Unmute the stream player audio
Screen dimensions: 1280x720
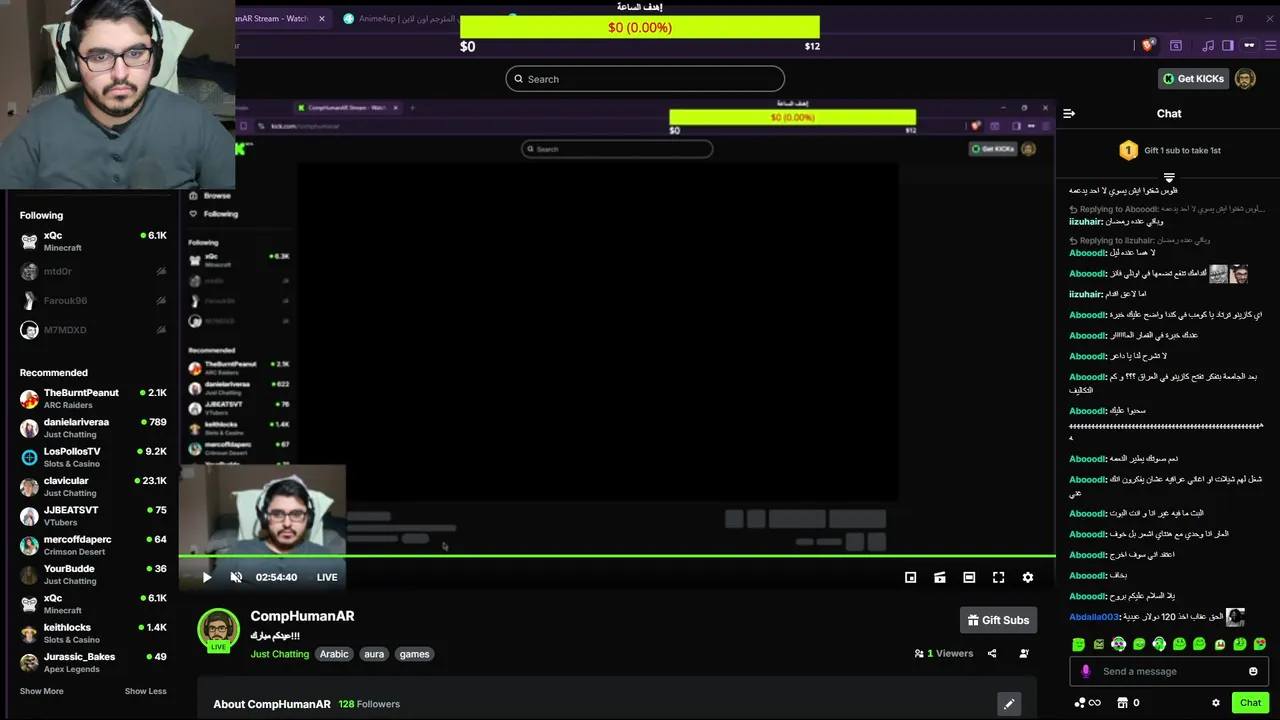point(236,577)
